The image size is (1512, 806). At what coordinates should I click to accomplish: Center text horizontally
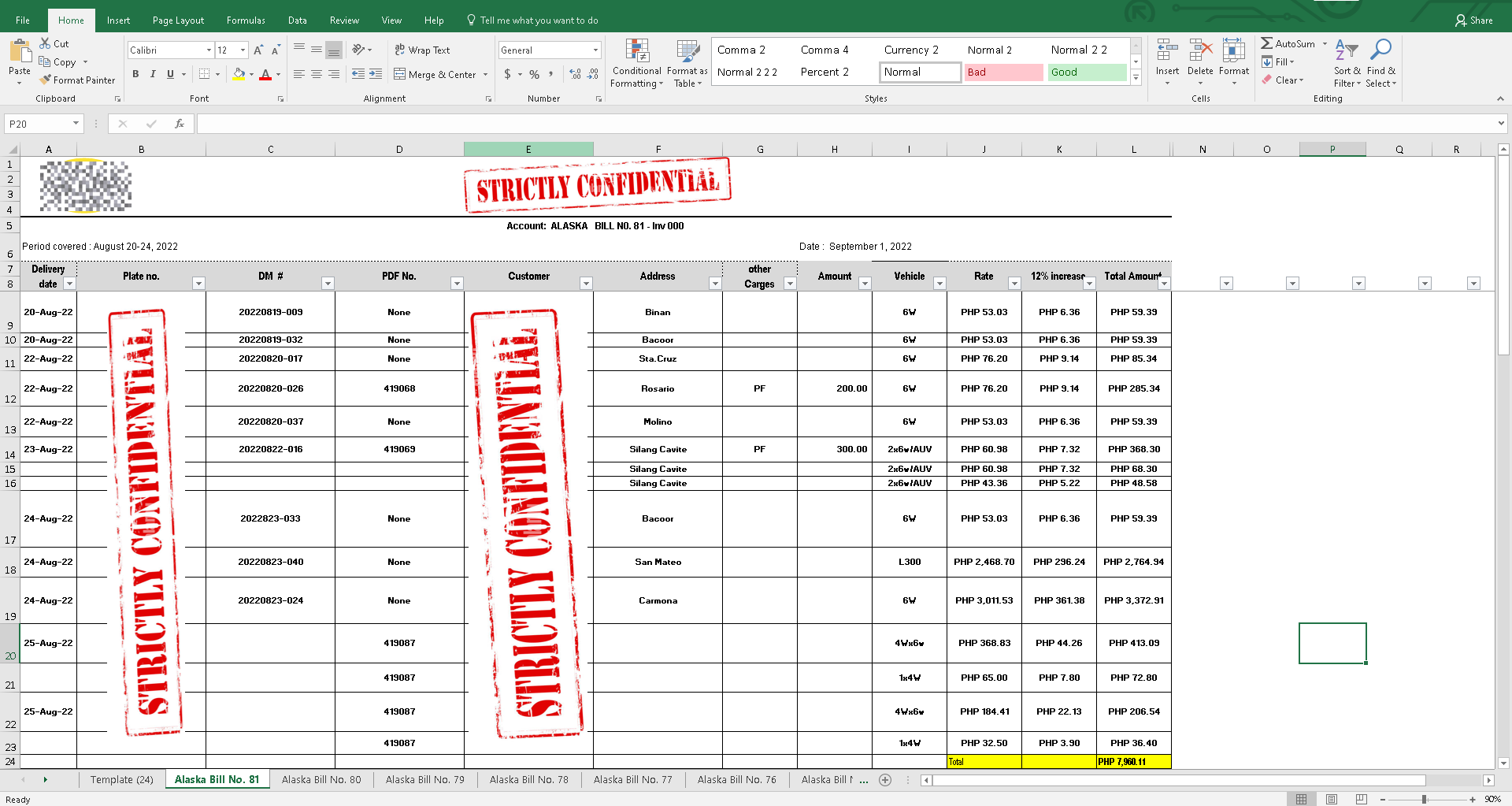click(x=317, y=74)
